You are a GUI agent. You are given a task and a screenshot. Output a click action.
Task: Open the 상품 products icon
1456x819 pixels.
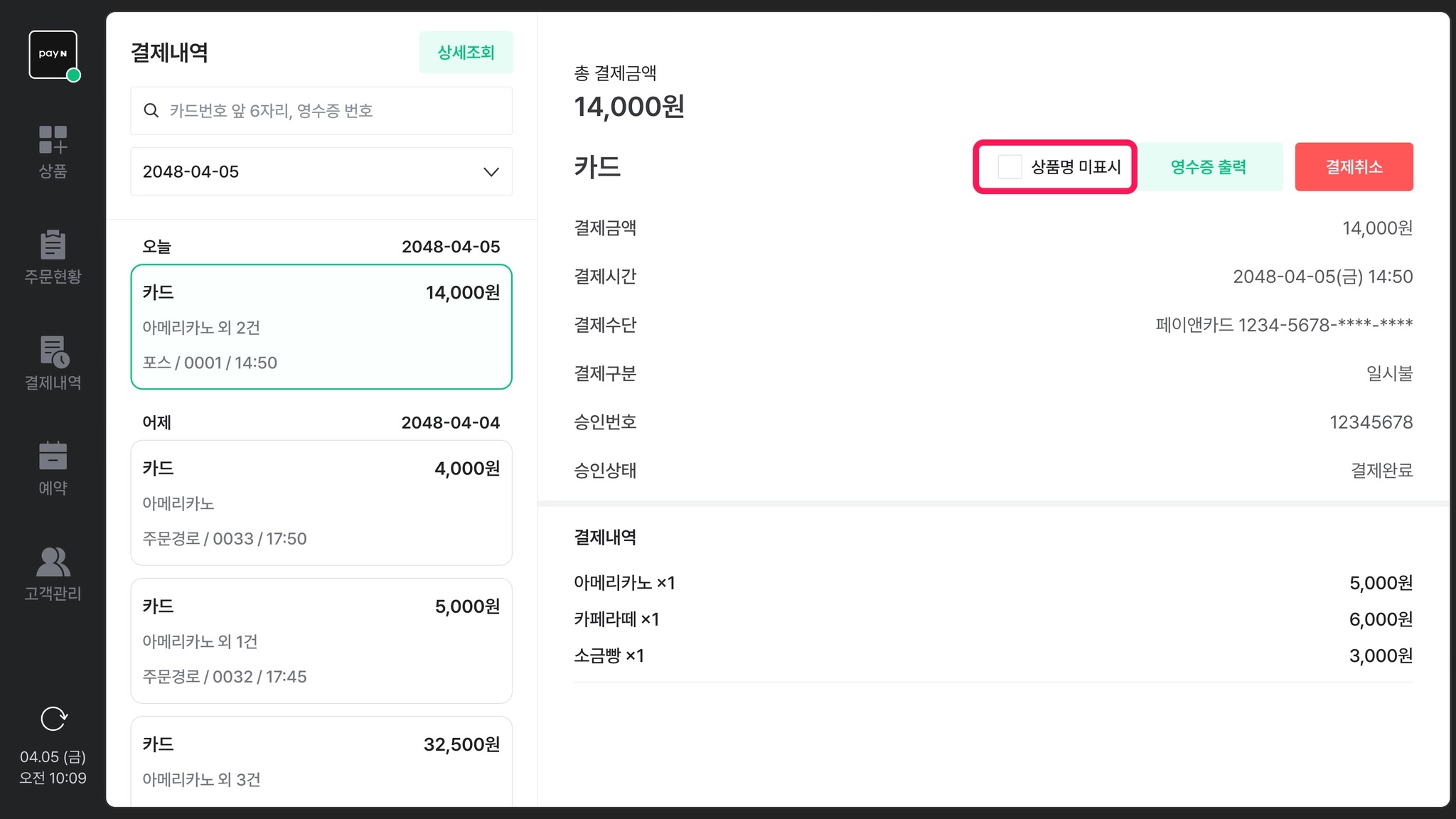pos(53,140)
